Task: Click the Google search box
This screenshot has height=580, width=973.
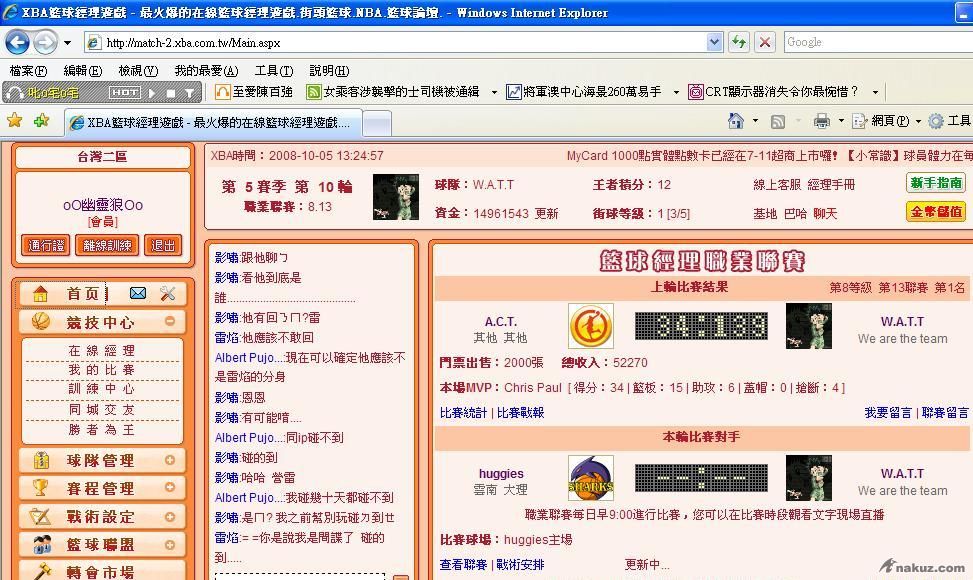Action: (x=878, y=42)
